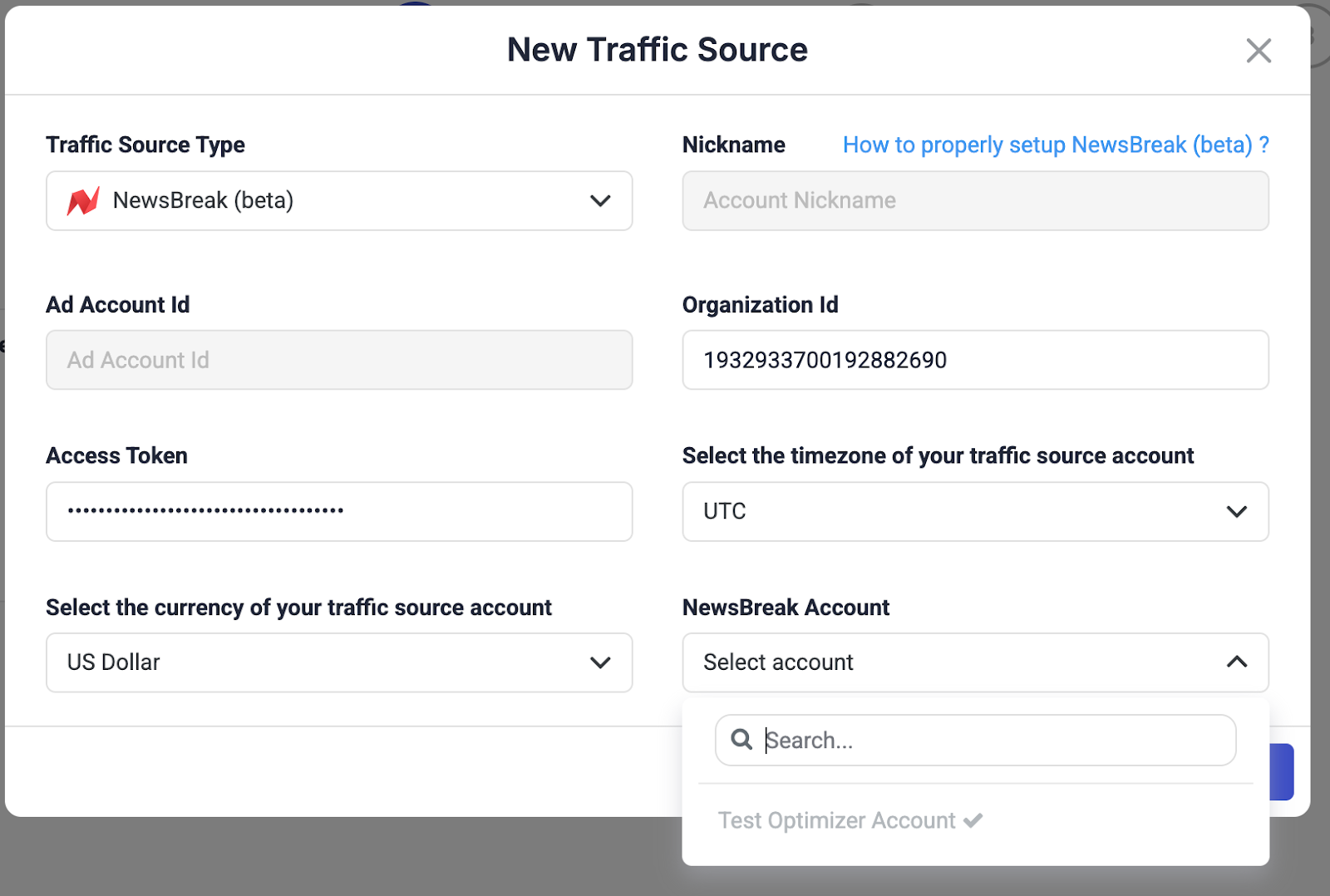The width and height of the screenshot is (1330, 896).
Task: Focus the account Search box
Action: point(975,740)
